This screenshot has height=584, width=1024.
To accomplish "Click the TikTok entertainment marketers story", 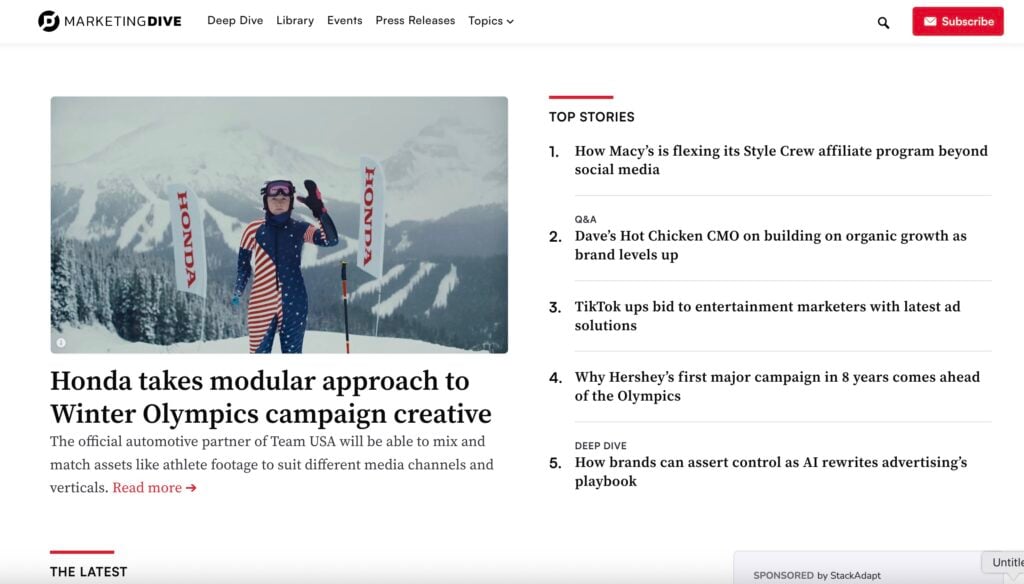I will tap(767, 316).
